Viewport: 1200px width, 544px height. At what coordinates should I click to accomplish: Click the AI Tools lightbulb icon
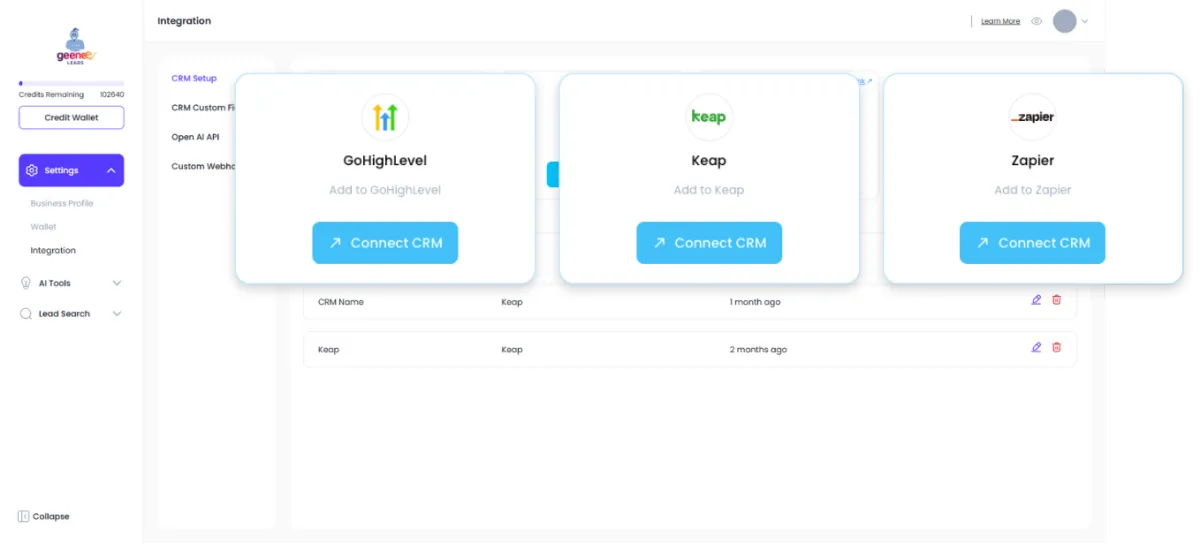coord(26,283)
